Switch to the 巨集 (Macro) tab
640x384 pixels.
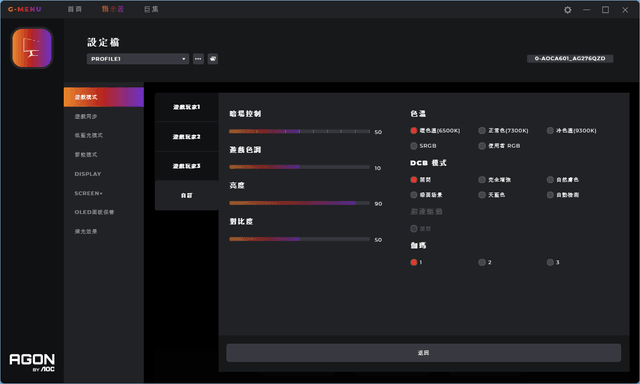coord(151,9)
